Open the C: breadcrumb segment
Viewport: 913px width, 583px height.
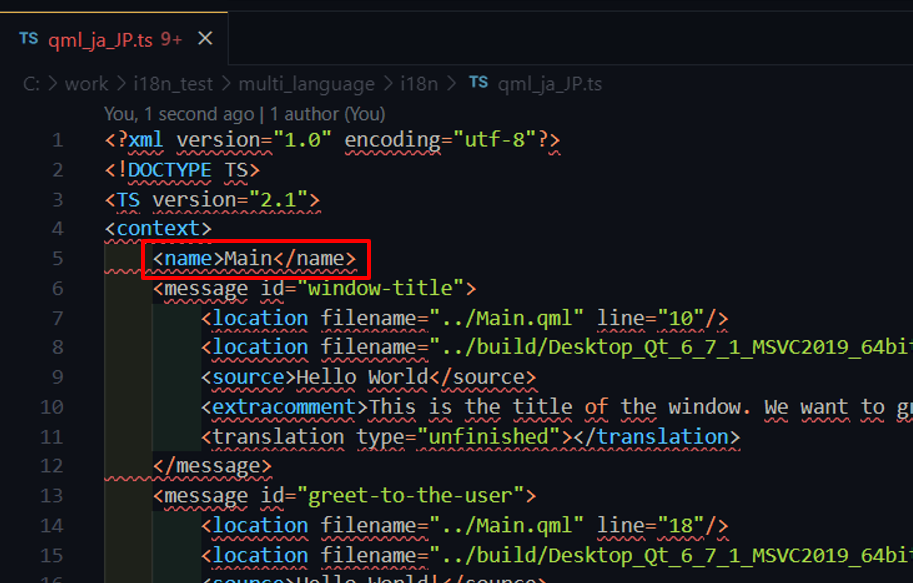pyautogui.click(x=32, y=84)
